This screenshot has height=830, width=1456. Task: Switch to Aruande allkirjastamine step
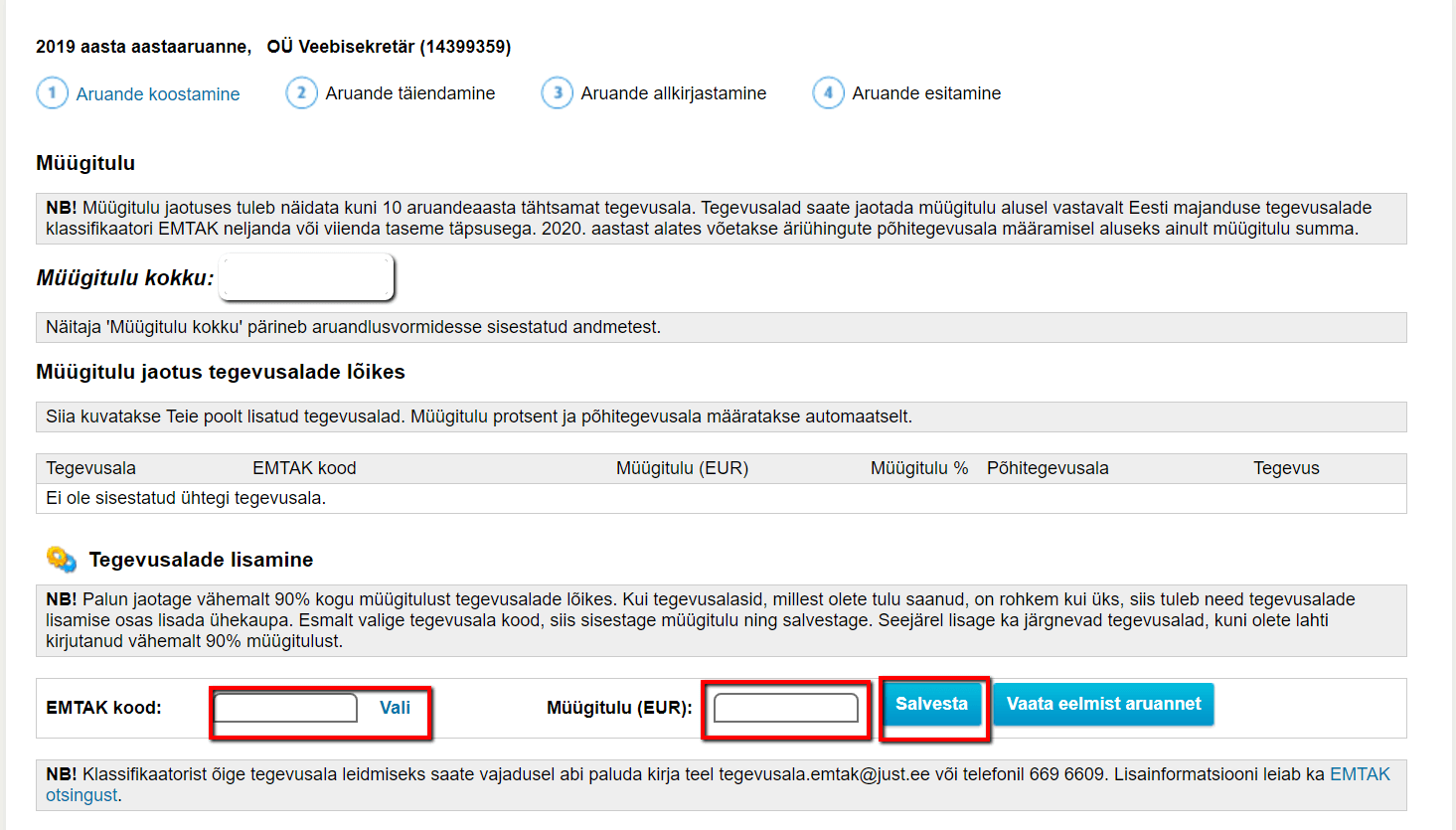(674, 93)
